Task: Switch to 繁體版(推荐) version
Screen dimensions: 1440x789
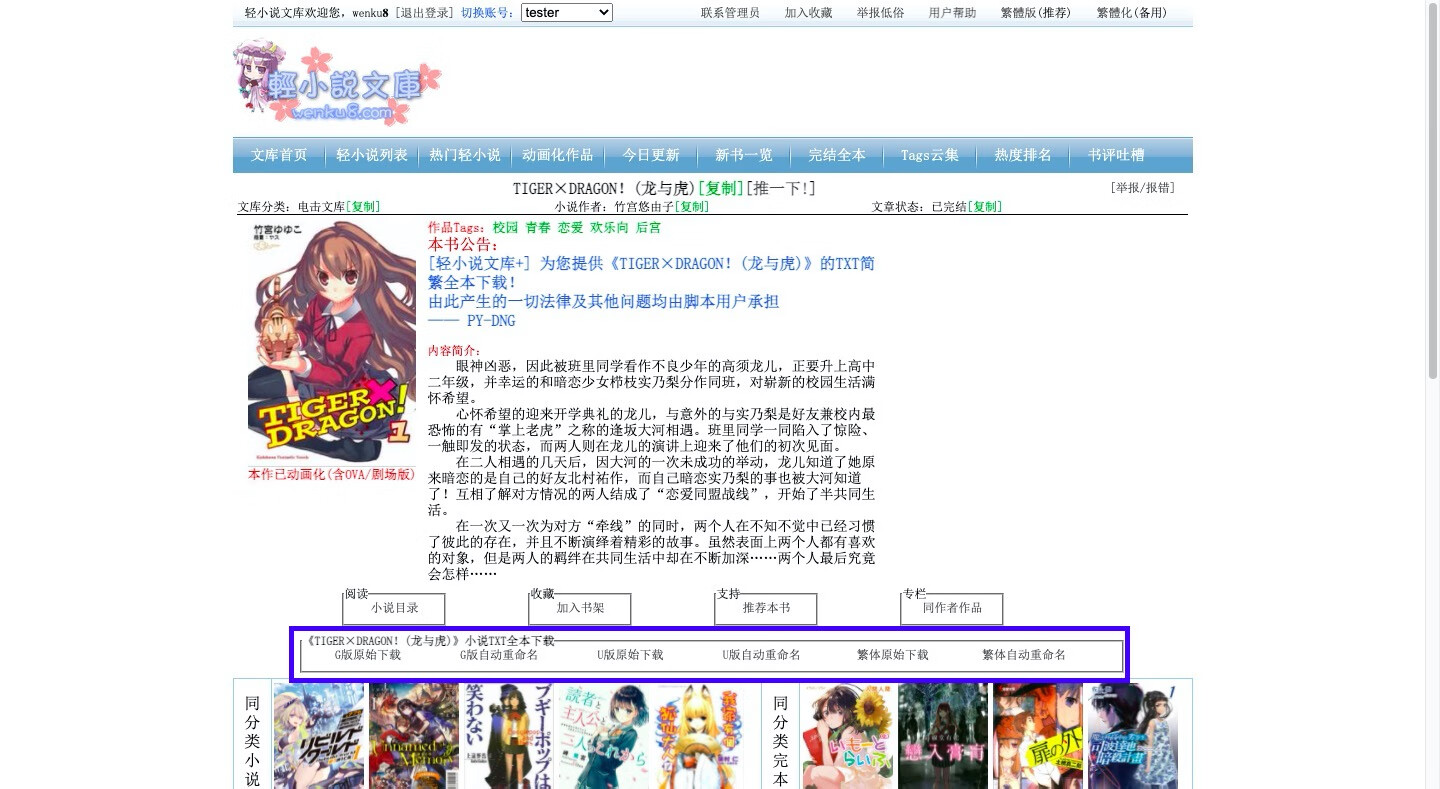Action: coord(1035,13)
